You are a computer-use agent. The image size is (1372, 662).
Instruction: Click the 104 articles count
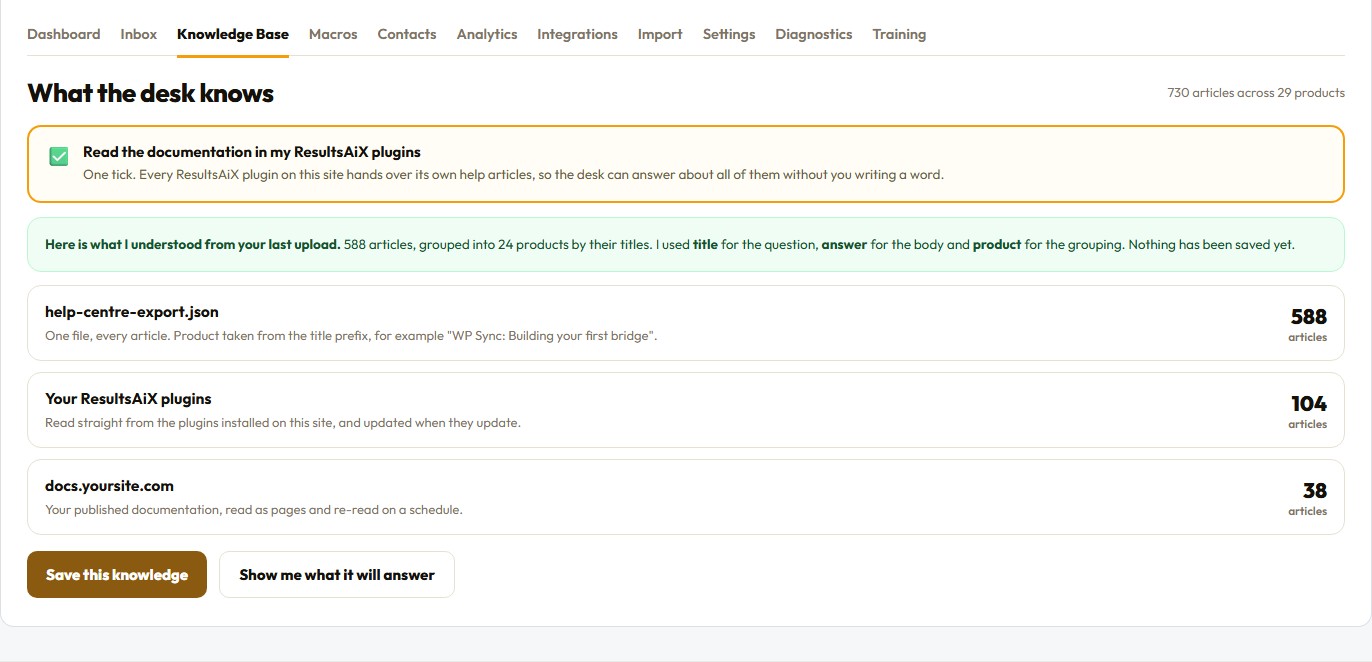point(1308,411)
